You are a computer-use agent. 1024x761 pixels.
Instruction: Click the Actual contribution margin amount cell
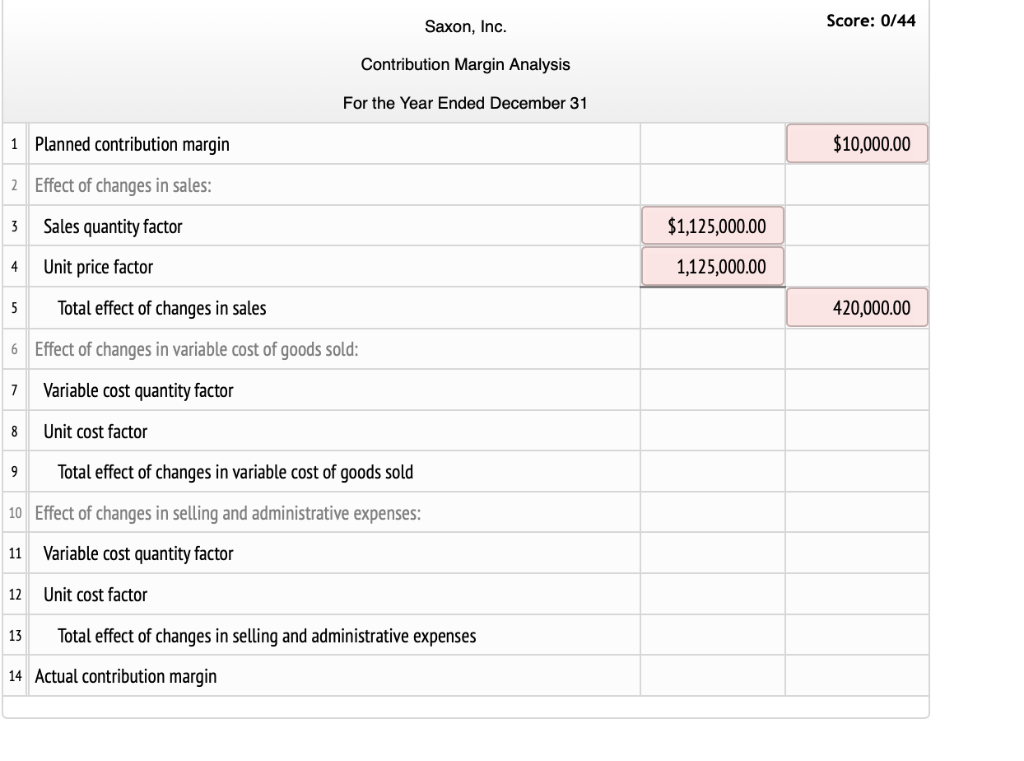[x=855, y=676]
